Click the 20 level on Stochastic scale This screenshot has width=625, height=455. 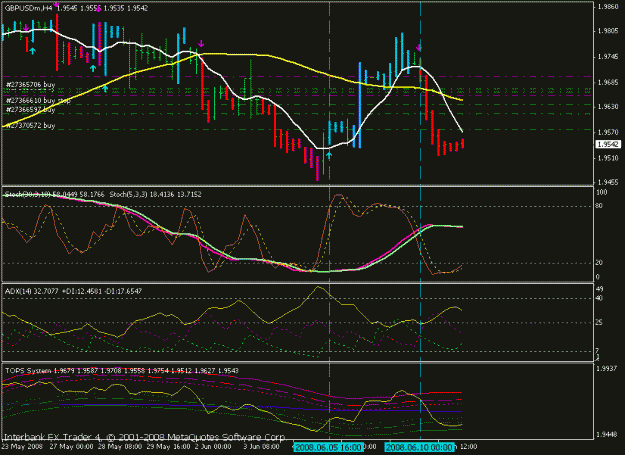click(x=599, y=263)
